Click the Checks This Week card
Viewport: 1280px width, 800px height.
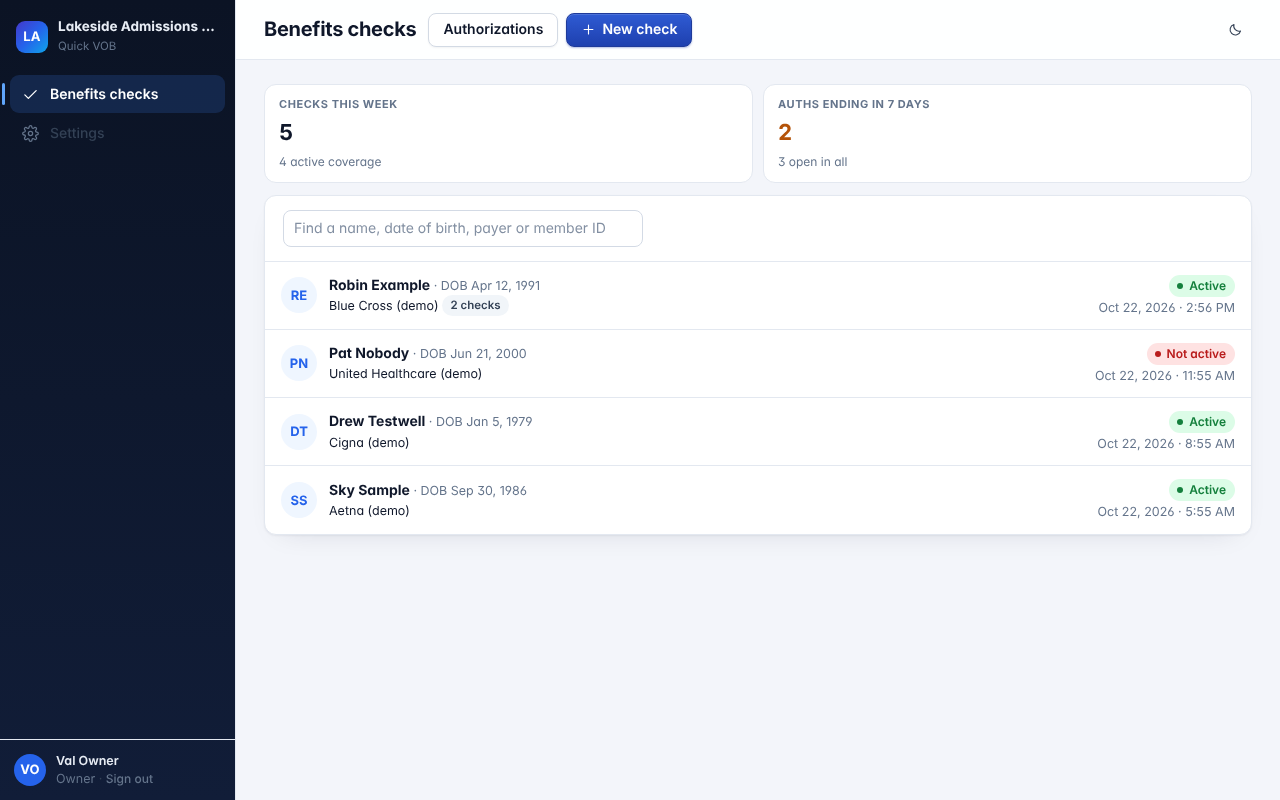coord(508,134)
